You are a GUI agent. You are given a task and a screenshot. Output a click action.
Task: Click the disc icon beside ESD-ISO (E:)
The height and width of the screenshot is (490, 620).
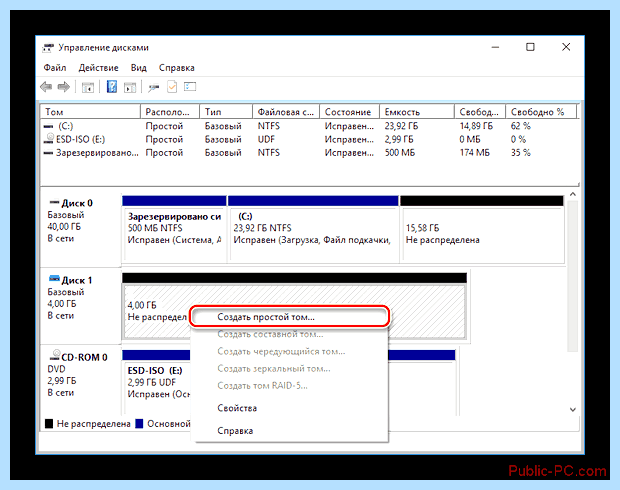point(49,138)
